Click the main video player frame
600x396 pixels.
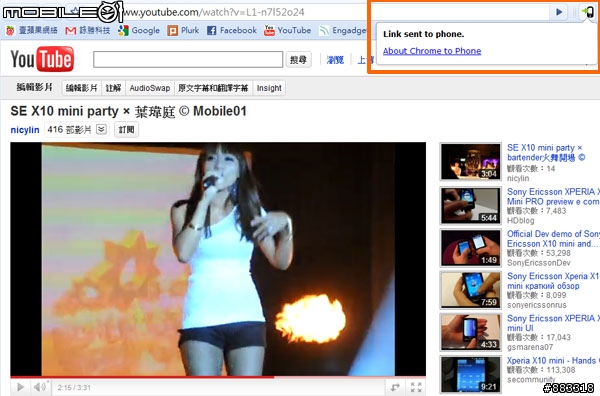[218, 259]
